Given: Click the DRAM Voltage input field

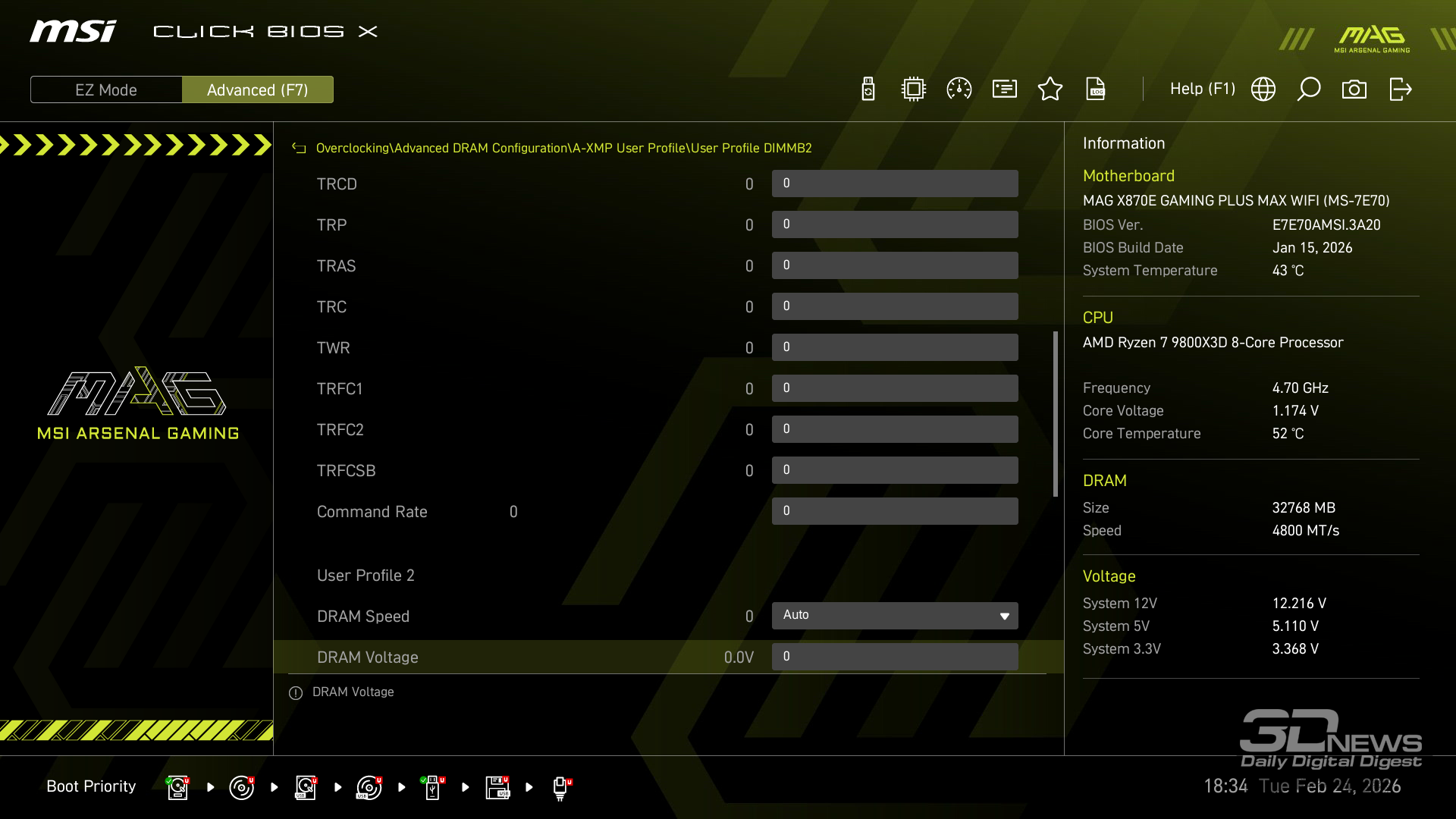Looking at the screenshot, I should pos(895,657).
